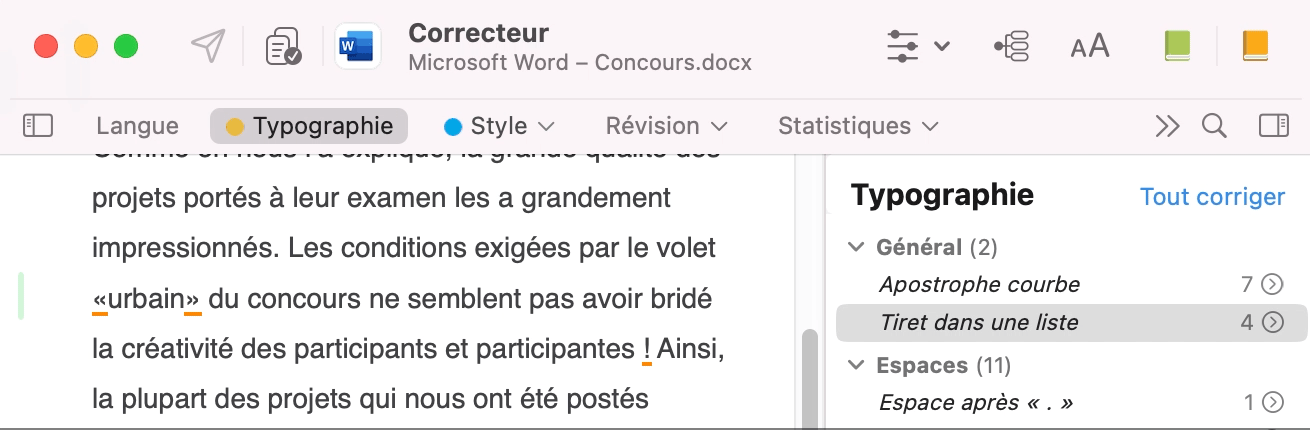Click the search magnifier icon
1310x430 pixels.
click(1214, 126)
